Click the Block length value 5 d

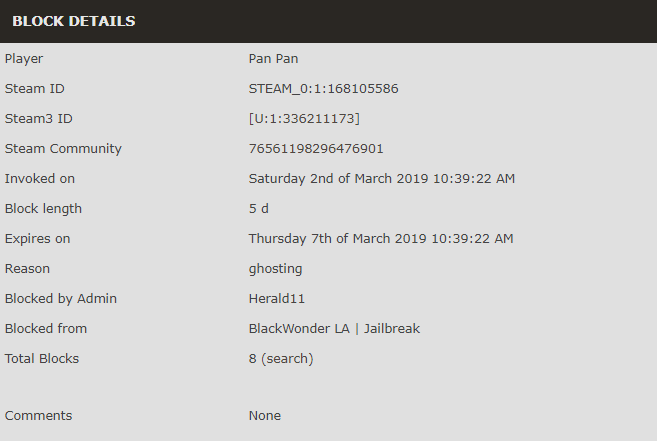pyautogui.click(x=259, y=209)
